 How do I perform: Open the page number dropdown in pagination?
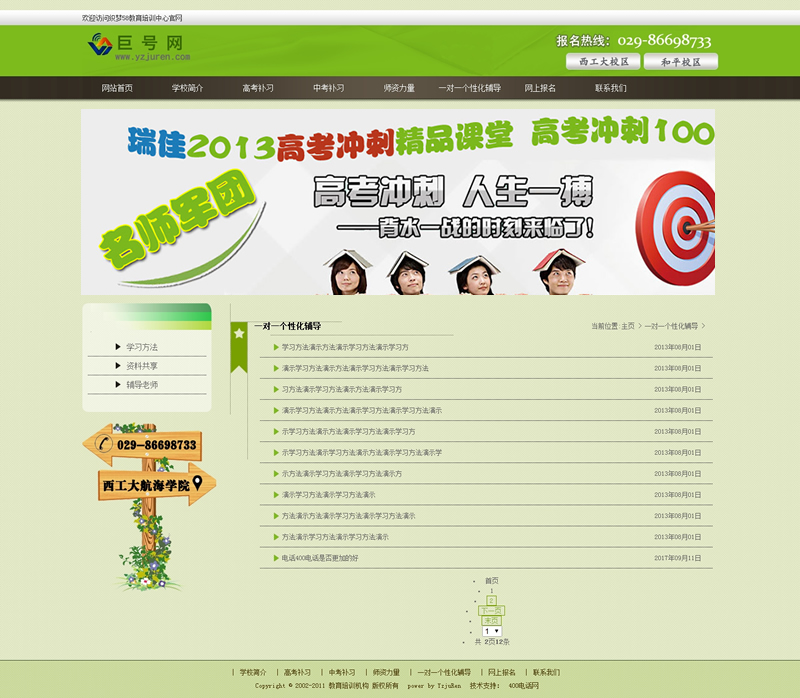point(492,631)
